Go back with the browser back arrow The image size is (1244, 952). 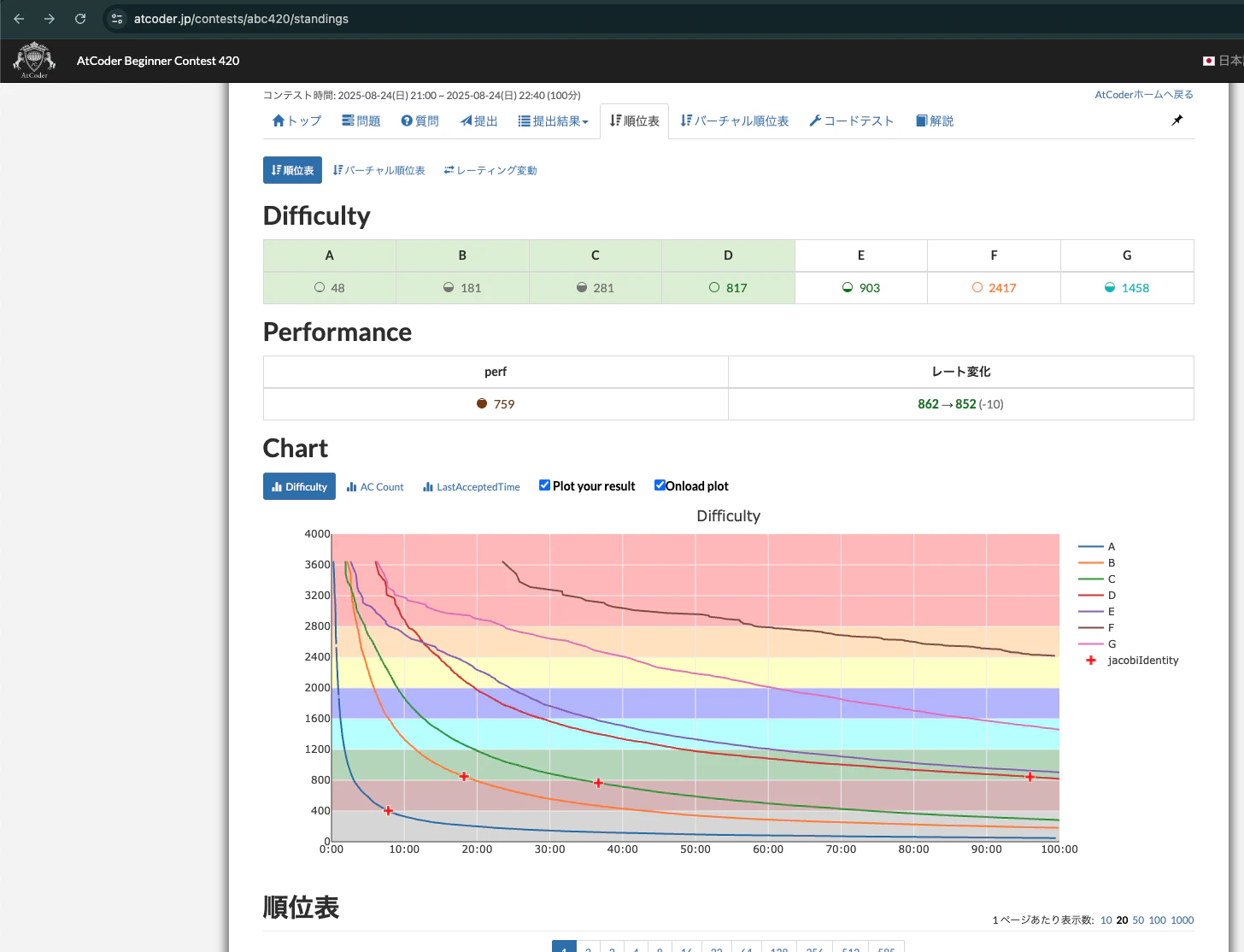click(19, 18)
